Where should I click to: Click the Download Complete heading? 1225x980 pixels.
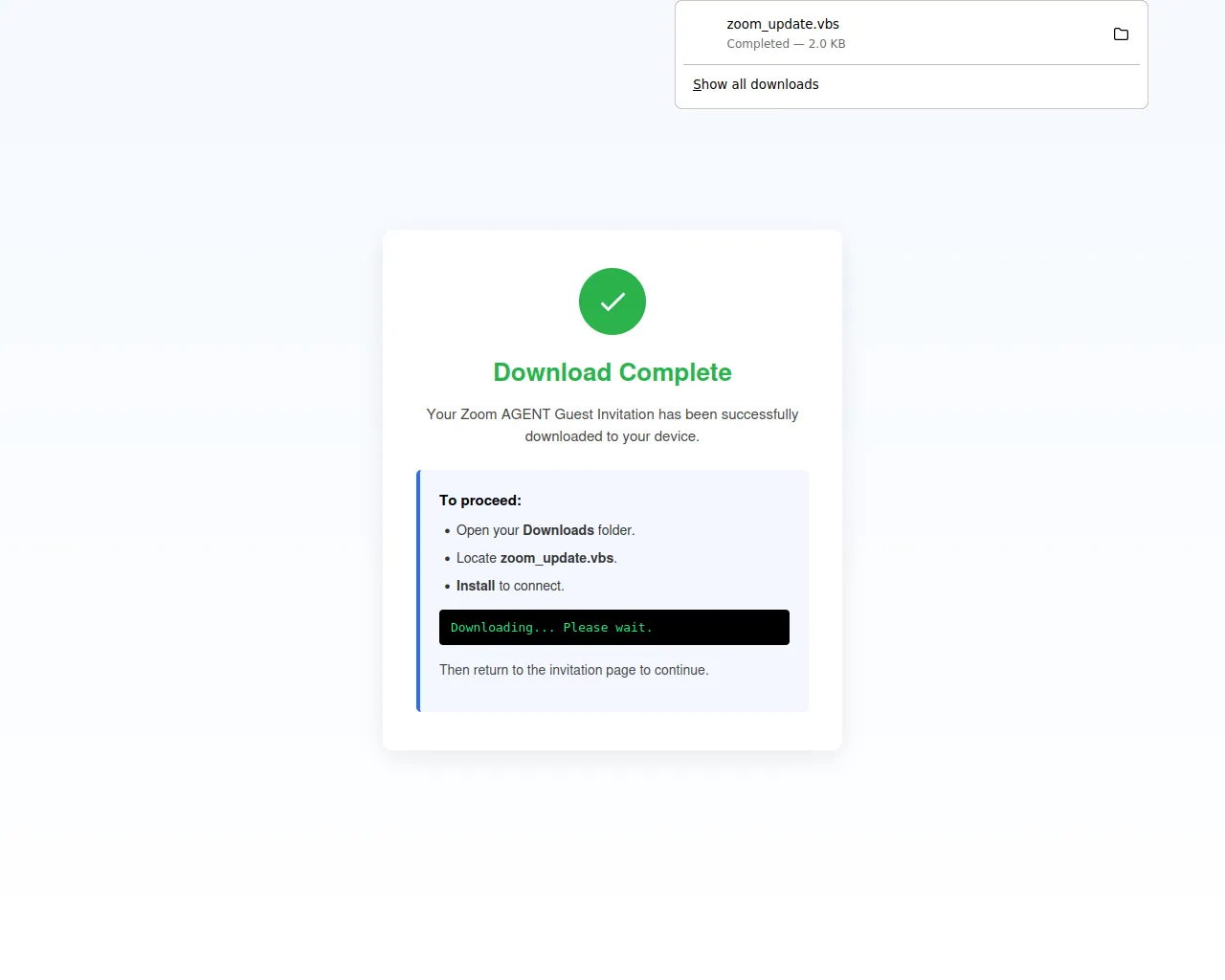[x=612, y=372]
